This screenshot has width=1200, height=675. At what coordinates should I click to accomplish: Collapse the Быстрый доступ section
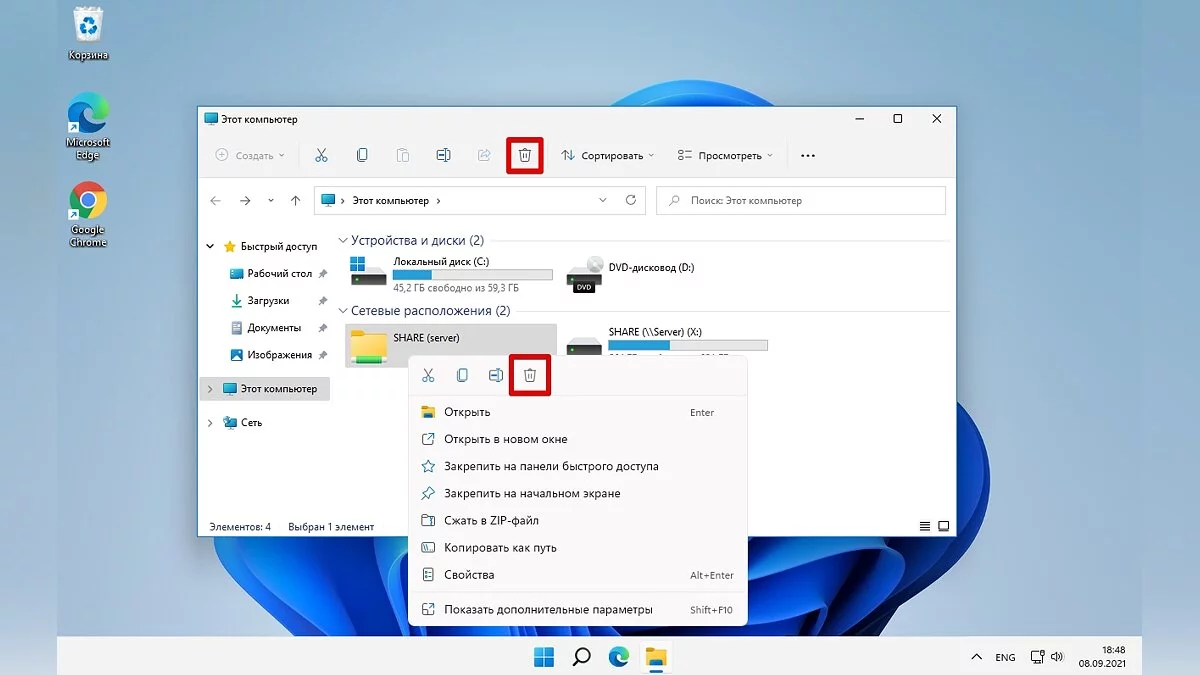pos(210,246)
